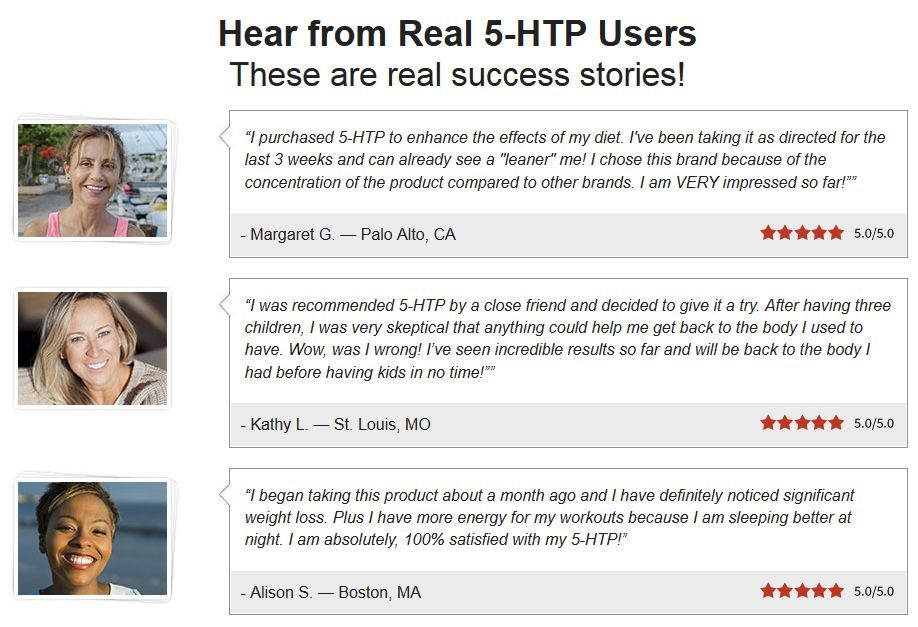Click the reviewer photo beside Kathy L.'s review
918x627 pixels.
click(x=93, y=348)
